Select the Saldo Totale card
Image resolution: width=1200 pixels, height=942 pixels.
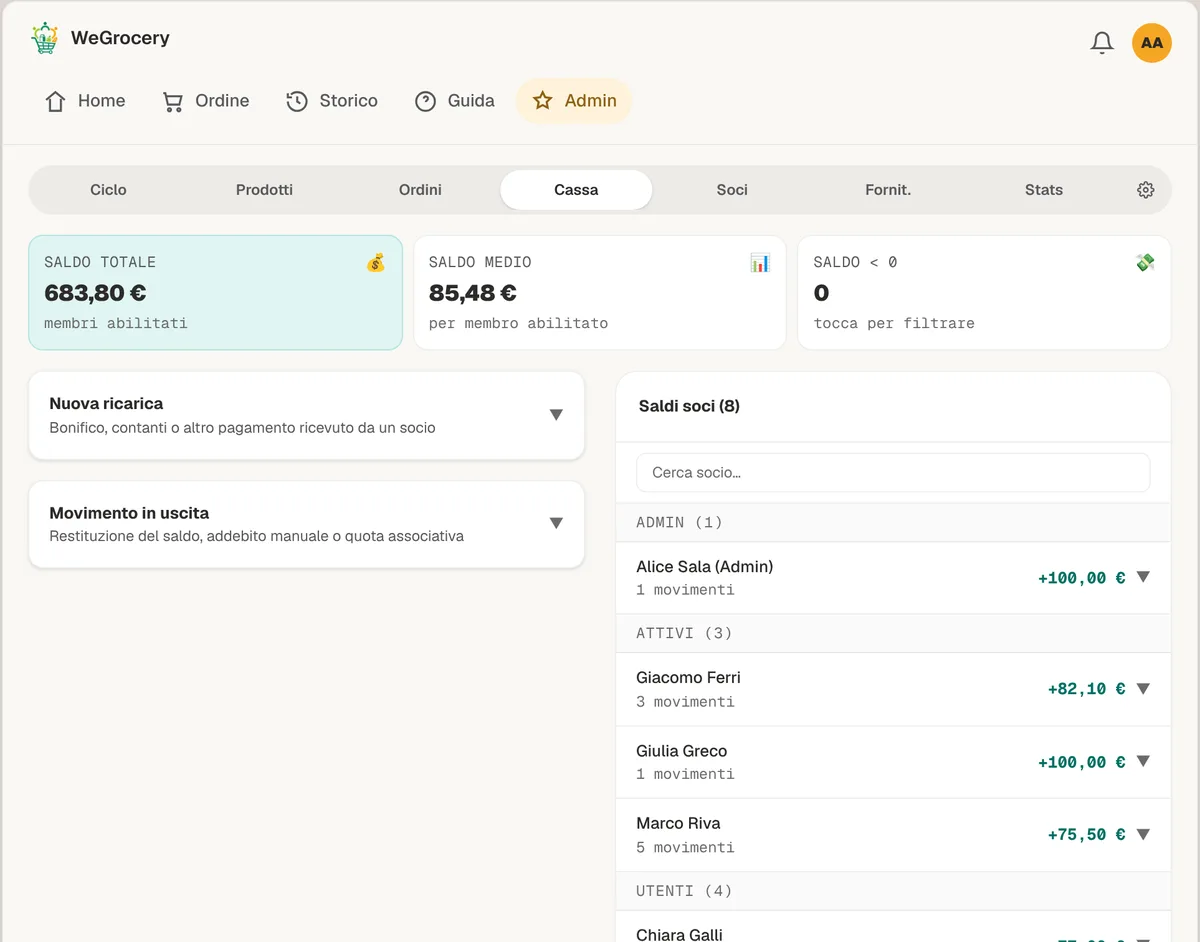pos(215,293)
